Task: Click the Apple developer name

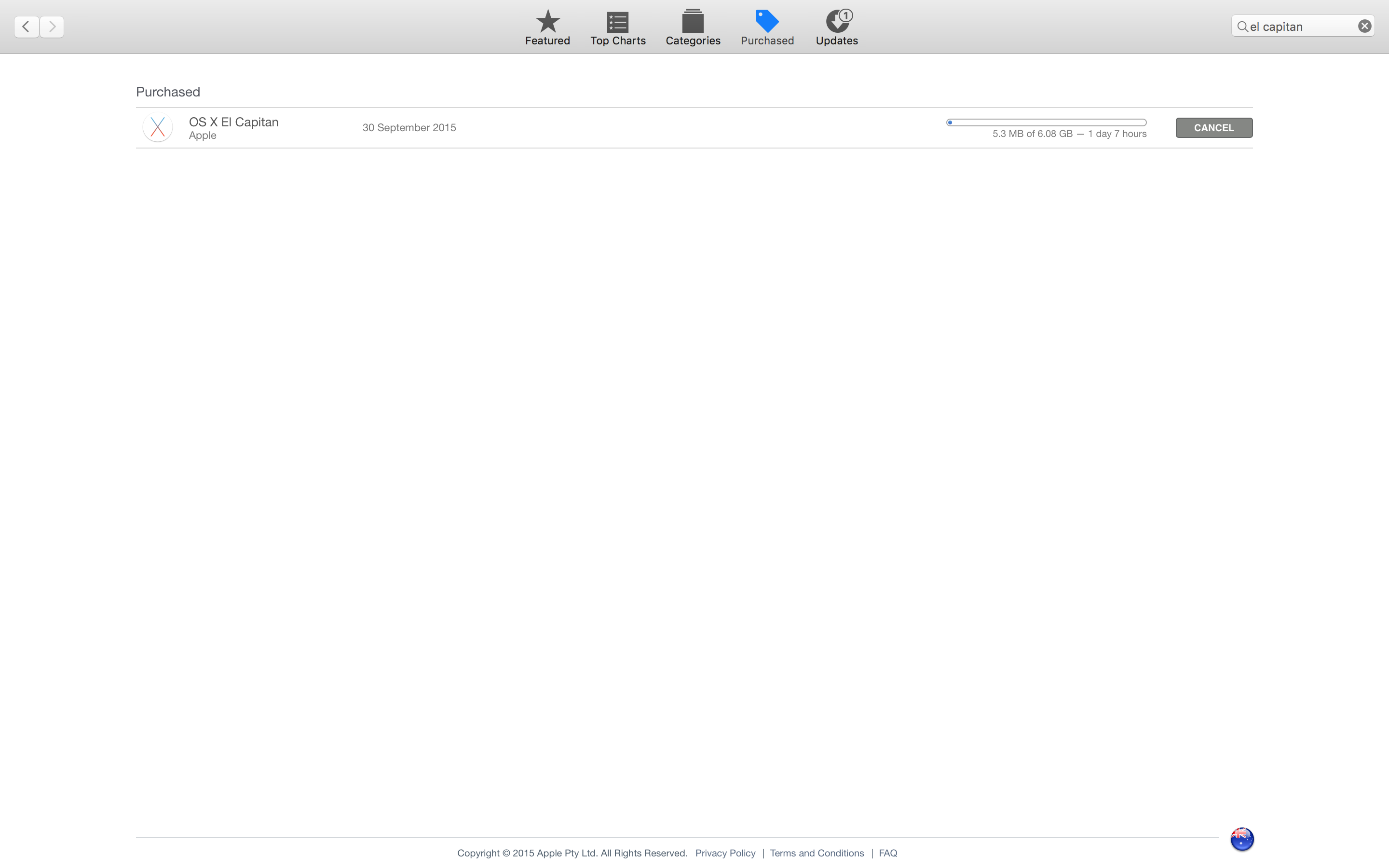Action: [x=203, y=136]
